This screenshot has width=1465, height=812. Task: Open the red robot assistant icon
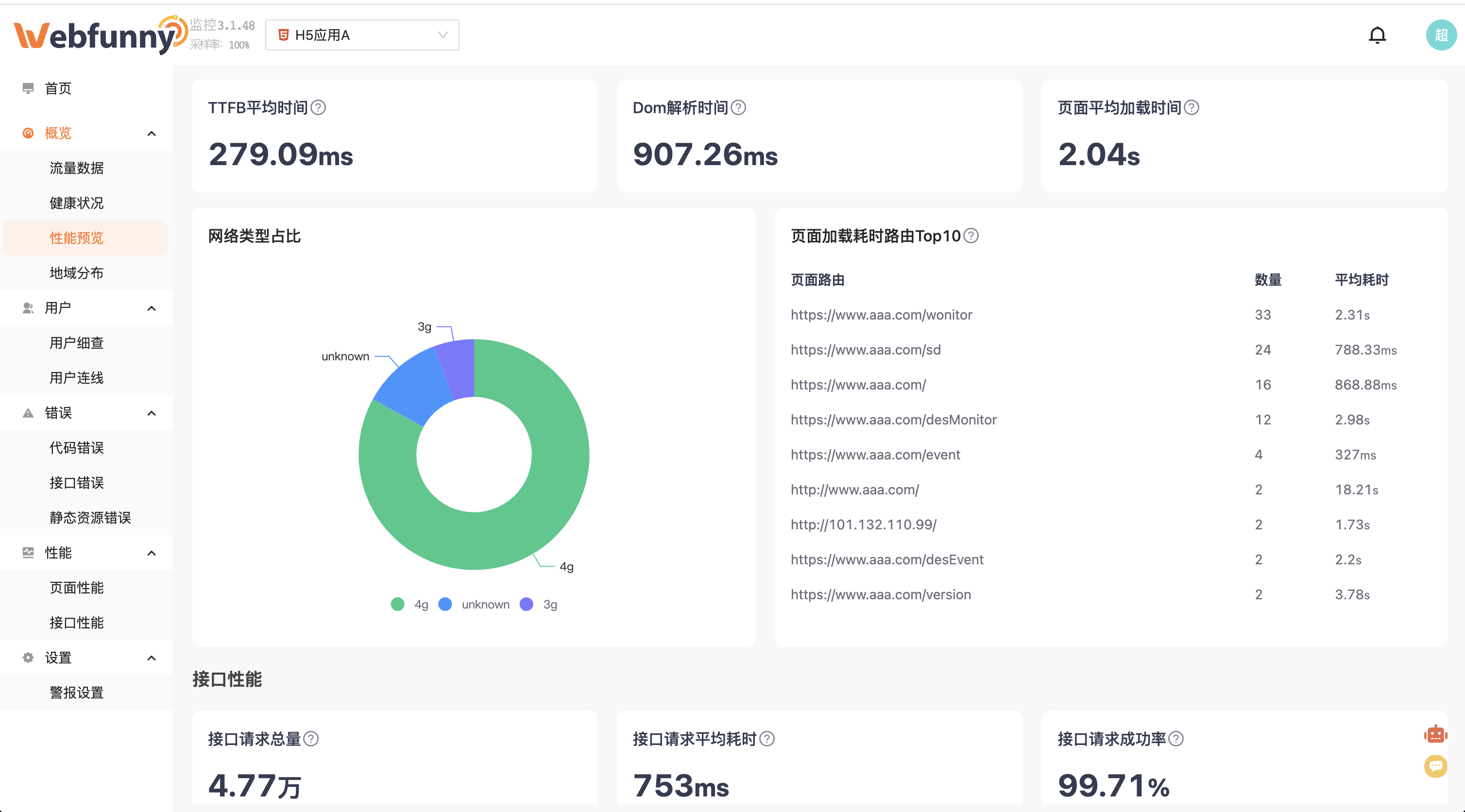[x=1435, y=734]
